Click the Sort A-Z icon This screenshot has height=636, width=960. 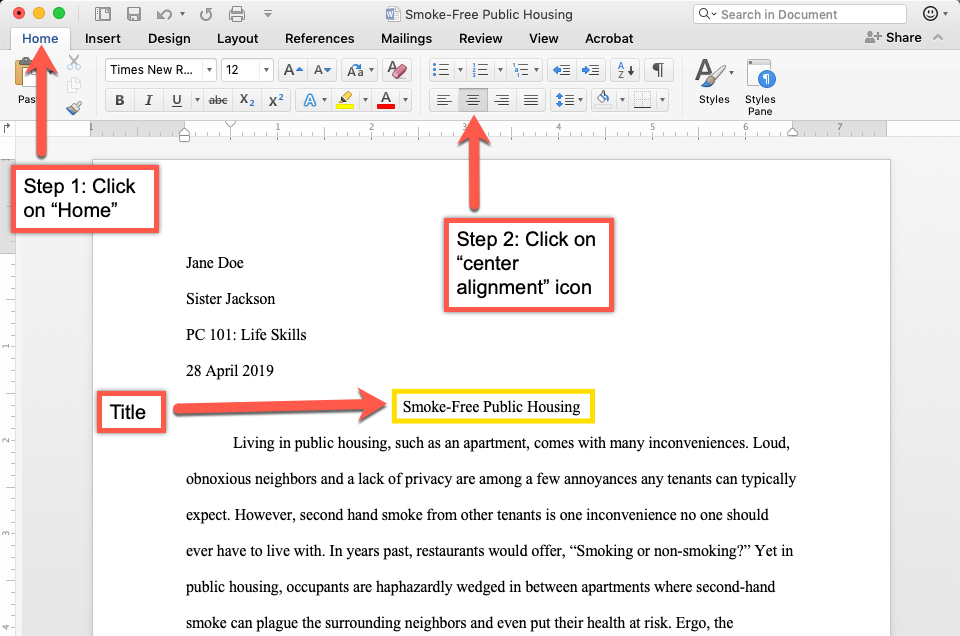[x=626, y=70]
